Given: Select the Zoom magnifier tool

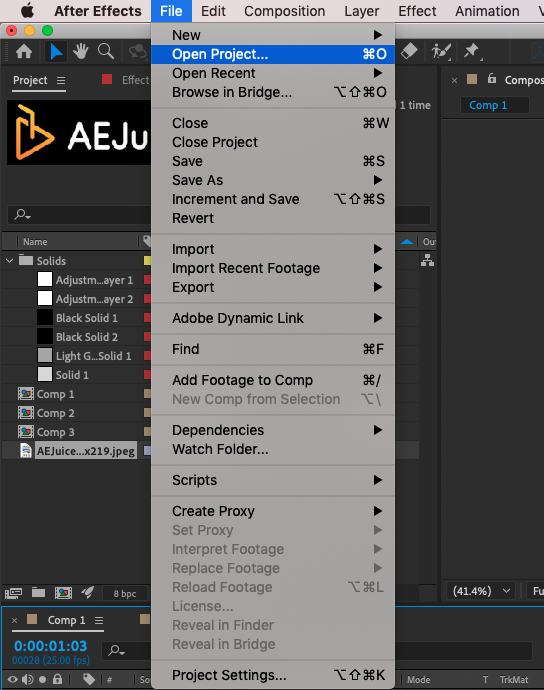Looking at the screenshot, I should point(106,51).
